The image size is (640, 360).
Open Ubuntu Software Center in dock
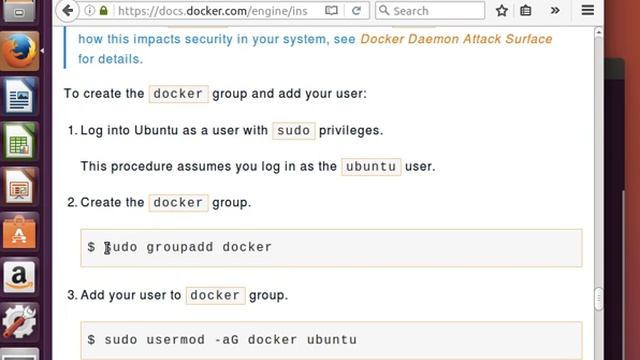[x=20, y=232]
